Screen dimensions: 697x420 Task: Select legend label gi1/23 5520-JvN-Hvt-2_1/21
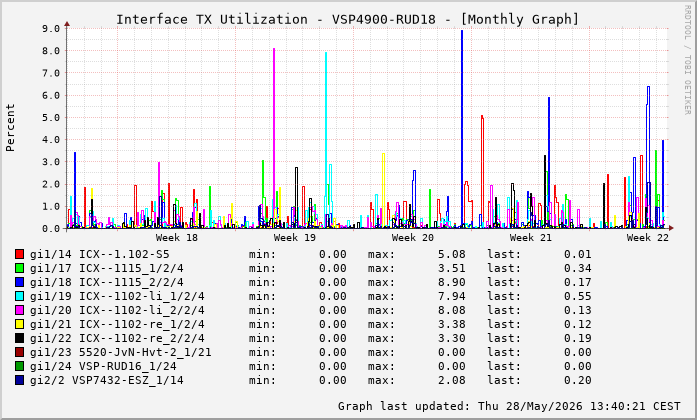tap(120, 352)
